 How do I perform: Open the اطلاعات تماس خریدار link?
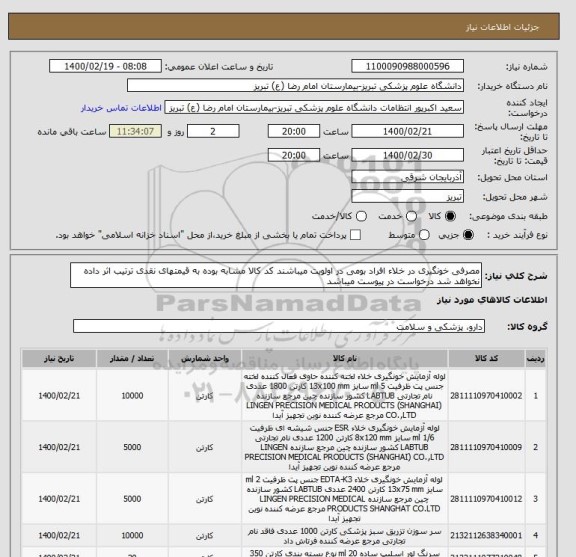121,108
